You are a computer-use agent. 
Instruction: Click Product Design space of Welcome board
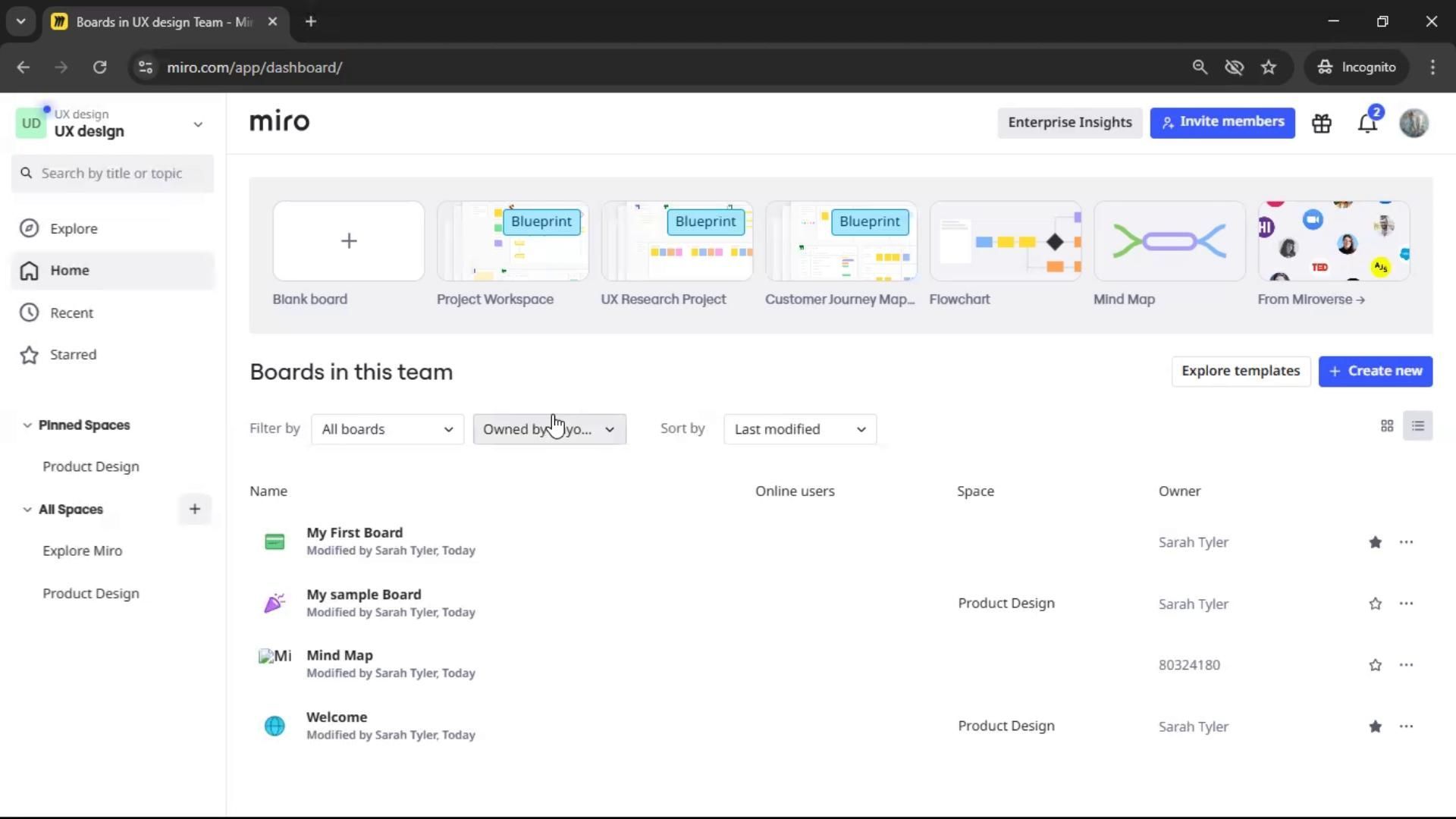point(1006,726)
